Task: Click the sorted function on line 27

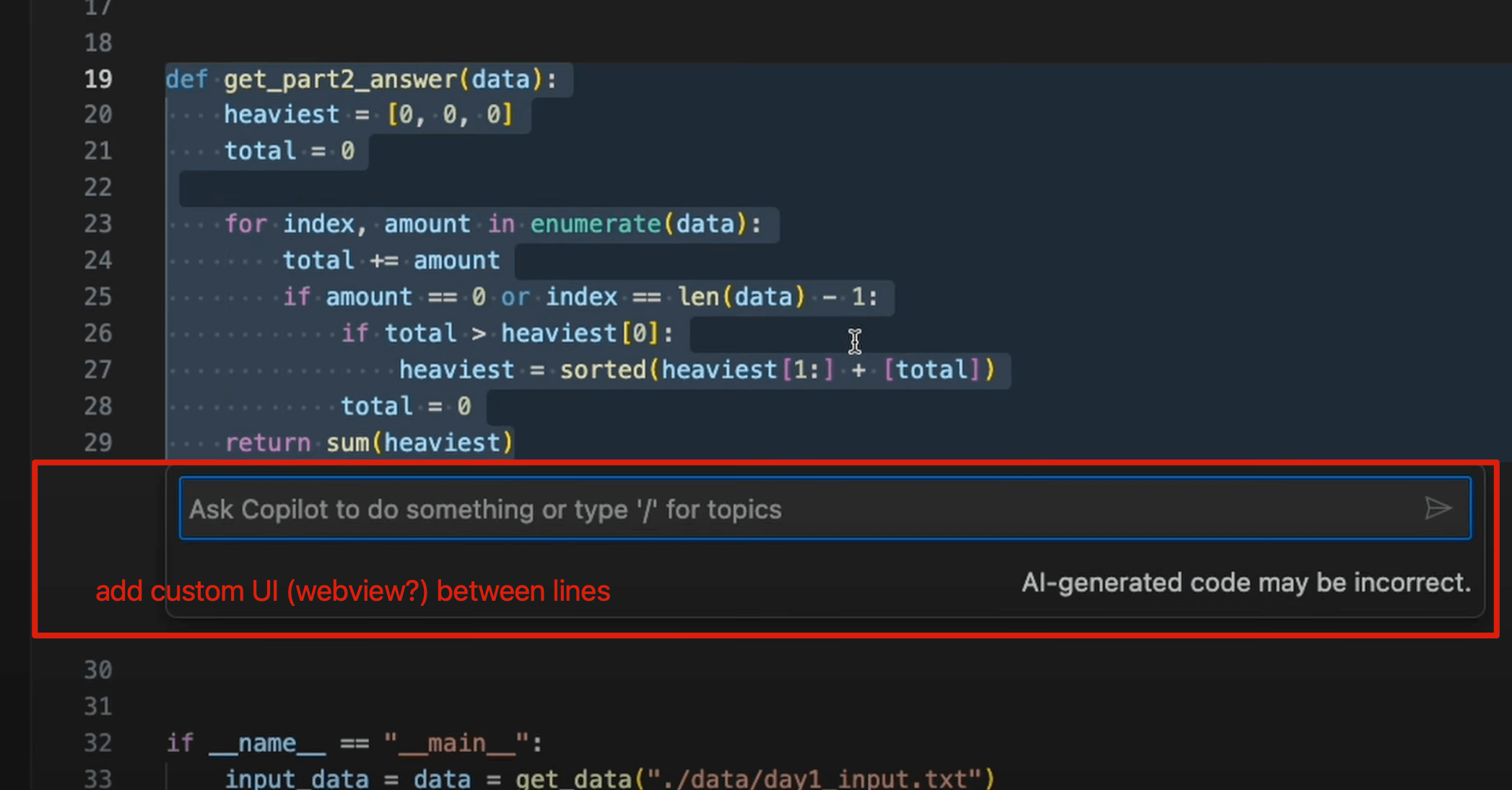Action: pyautogui.click(x=602, y=370)
